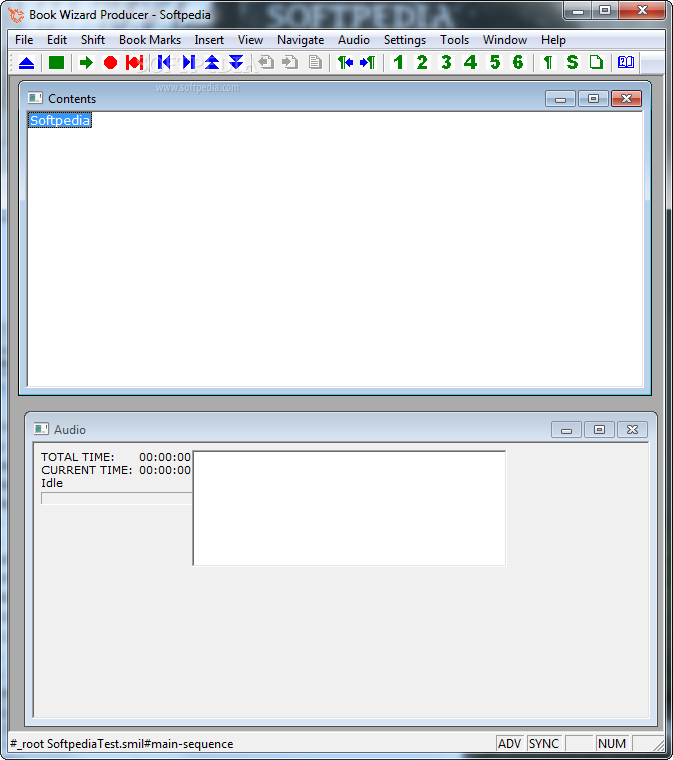Image resolution: width=673 pixels, height=760 pixels.
Task: Open the Tools menu
Action: click(454, 40)
